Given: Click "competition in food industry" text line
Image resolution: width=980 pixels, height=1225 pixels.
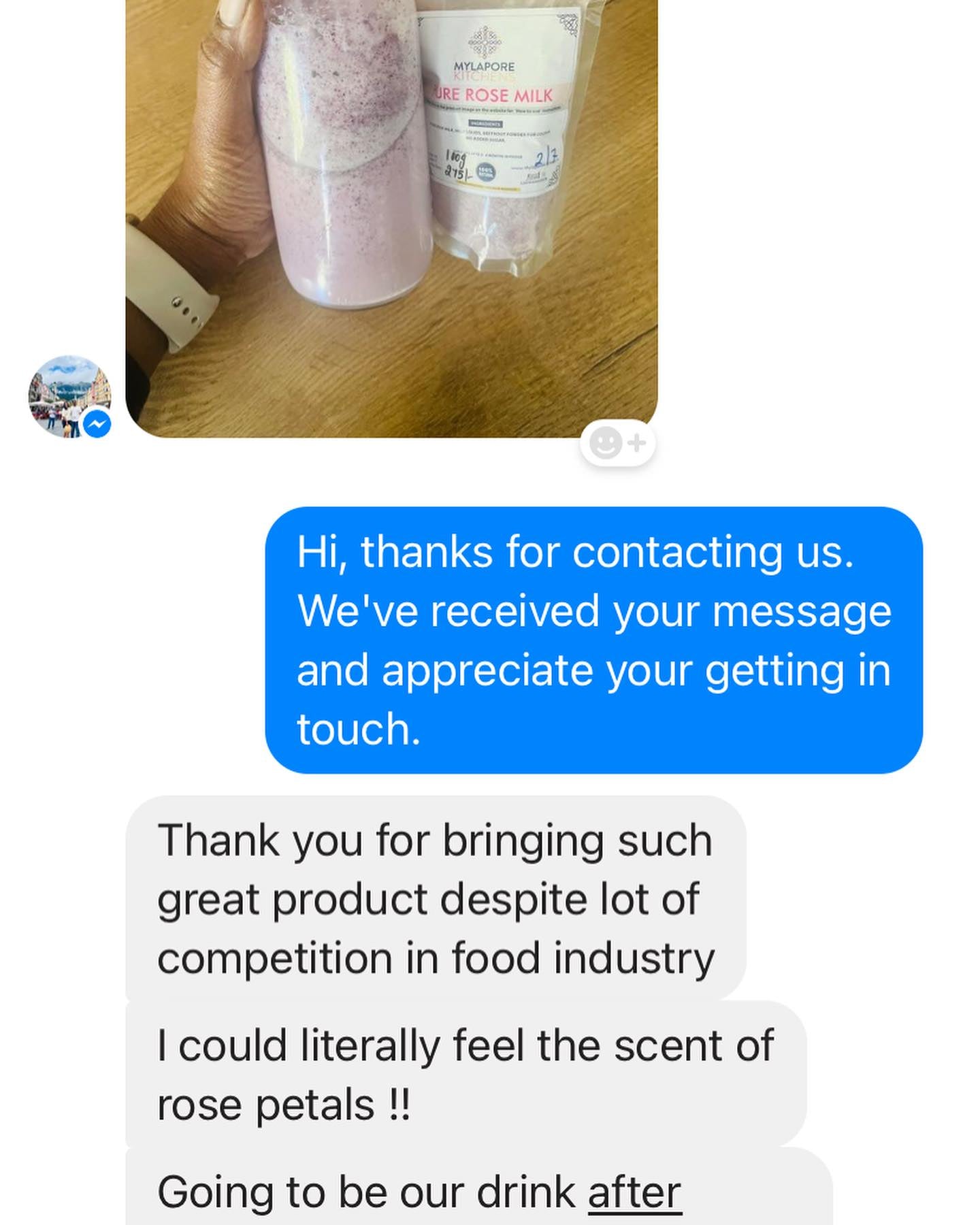Looking at the screenshot, I should coord(436,958).
